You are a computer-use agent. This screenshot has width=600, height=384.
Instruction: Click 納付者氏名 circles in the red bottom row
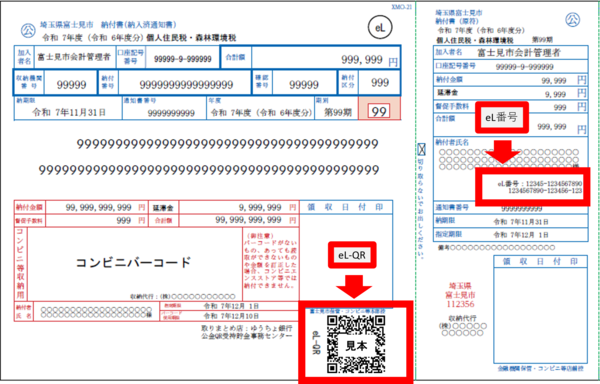96,312
